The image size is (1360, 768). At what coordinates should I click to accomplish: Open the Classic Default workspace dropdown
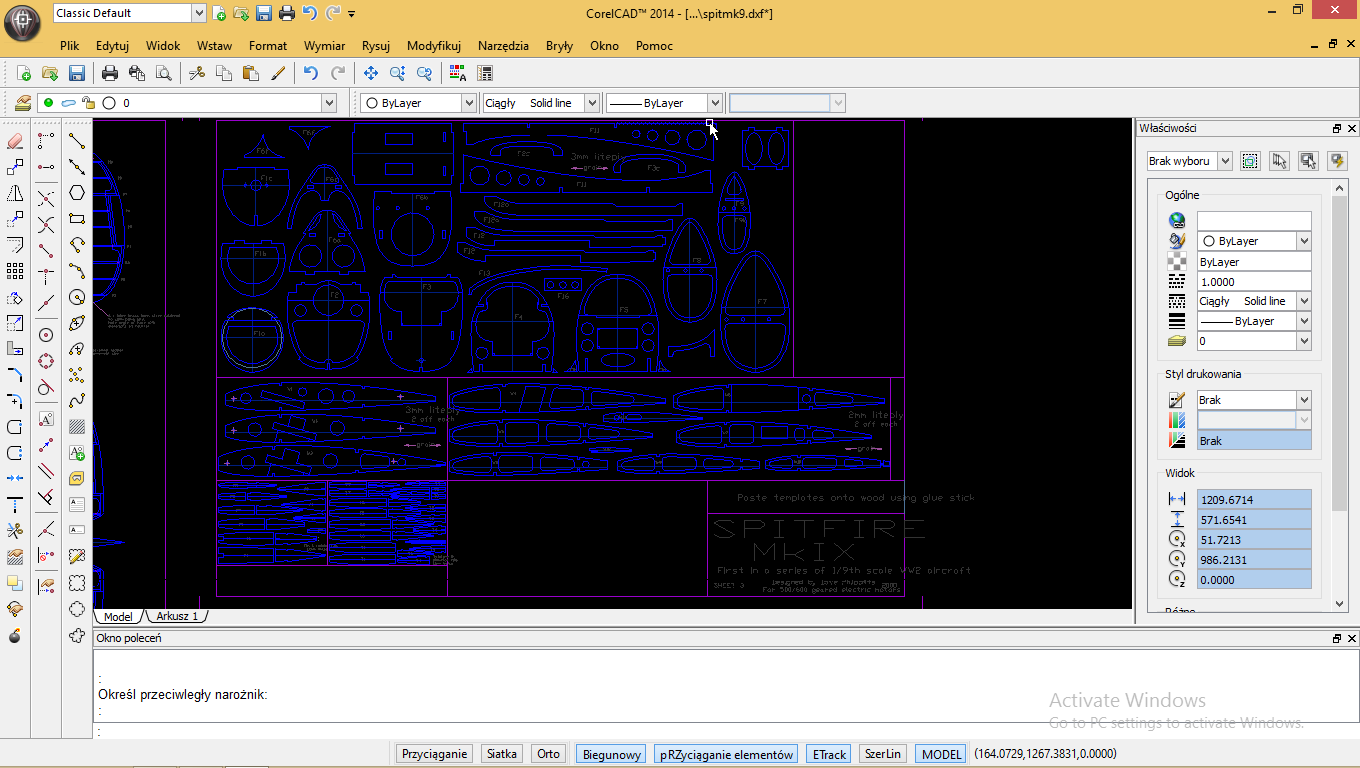[197, 13]
